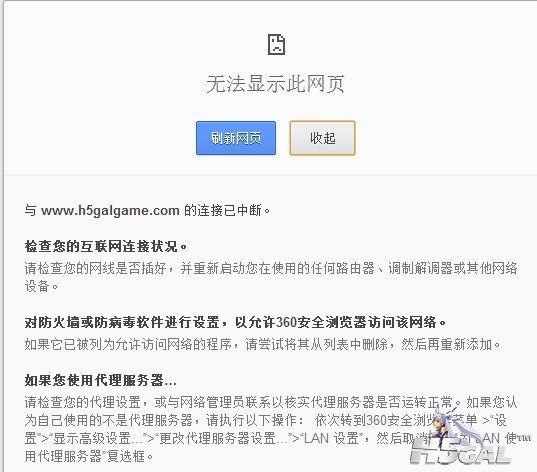Click the 用代理服务器"复选框 last line

[89, 456]
